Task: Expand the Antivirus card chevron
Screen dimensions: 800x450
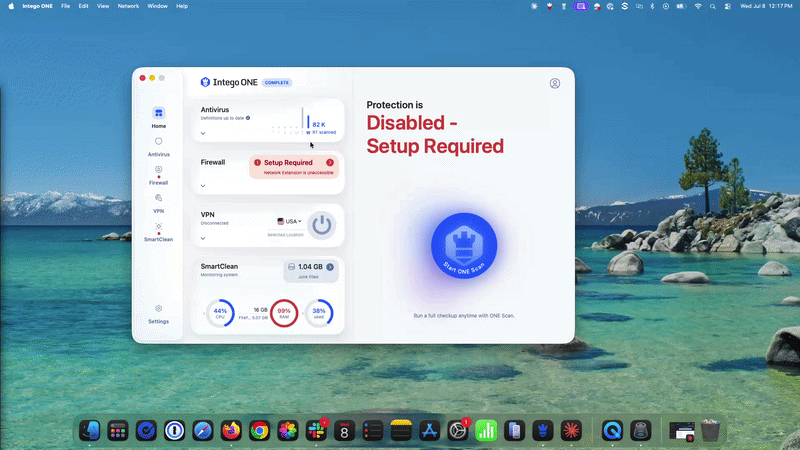Action: tap(203, 133)
